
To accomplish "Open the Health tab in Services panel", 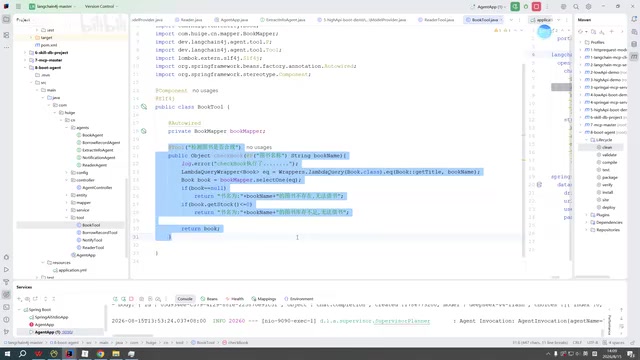I will click(x=235, y=299).
